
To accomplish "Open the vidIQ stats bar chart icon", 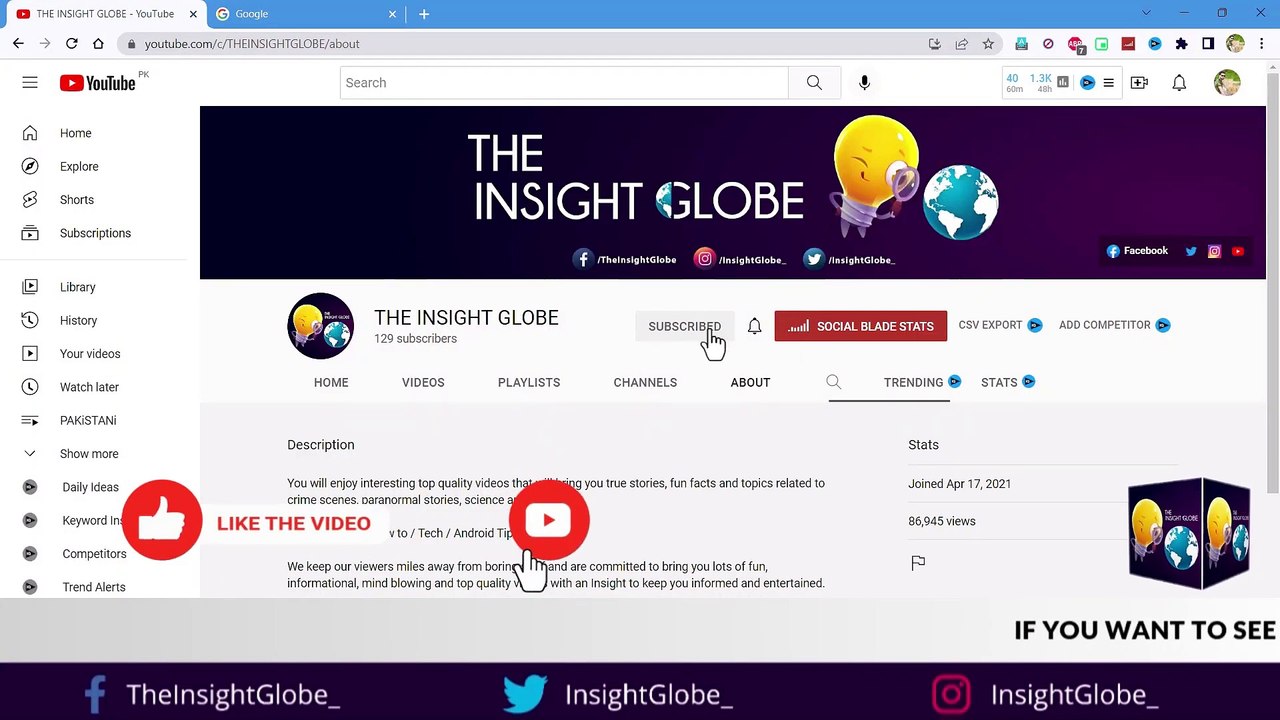I will point(1063,83).
